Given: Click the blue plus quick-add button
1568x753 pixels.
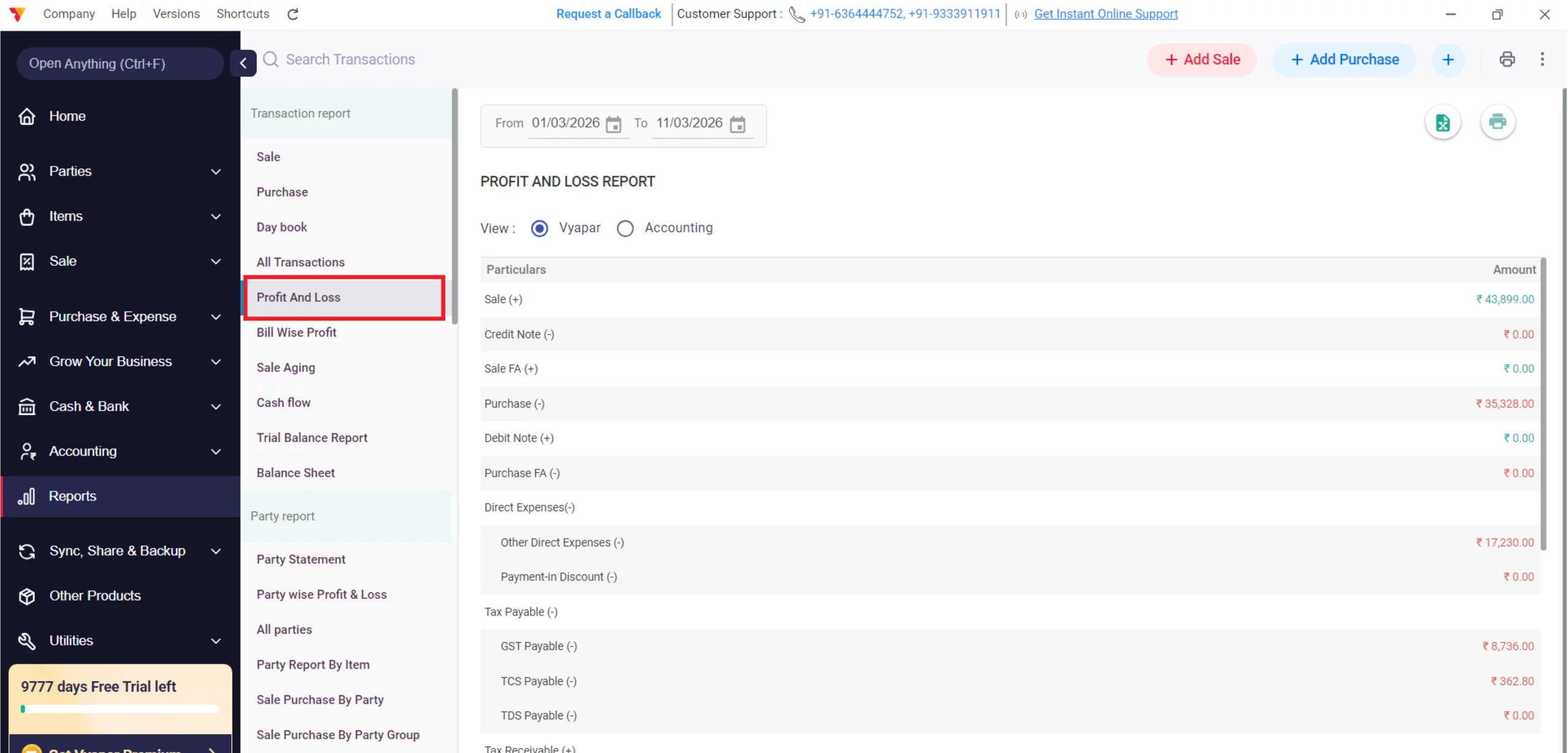Looking at the screenshot, I should click(x=1448, y=59).
